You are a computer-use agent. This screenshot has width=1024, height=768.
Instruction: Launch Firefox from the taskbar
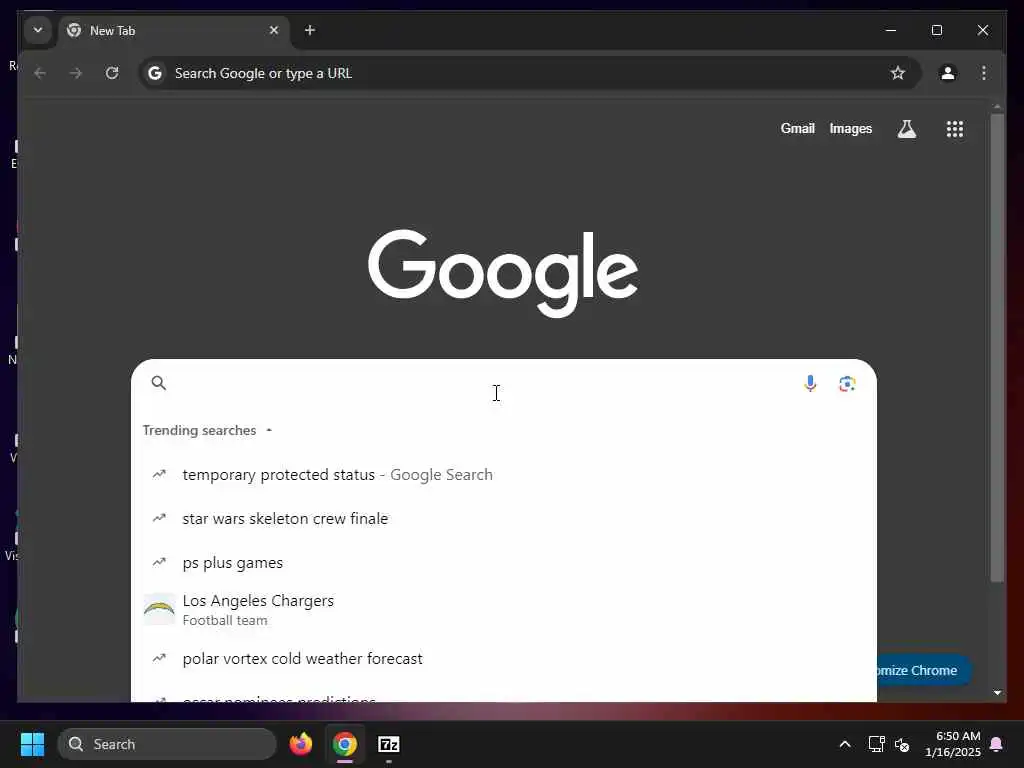click(301, 744)
